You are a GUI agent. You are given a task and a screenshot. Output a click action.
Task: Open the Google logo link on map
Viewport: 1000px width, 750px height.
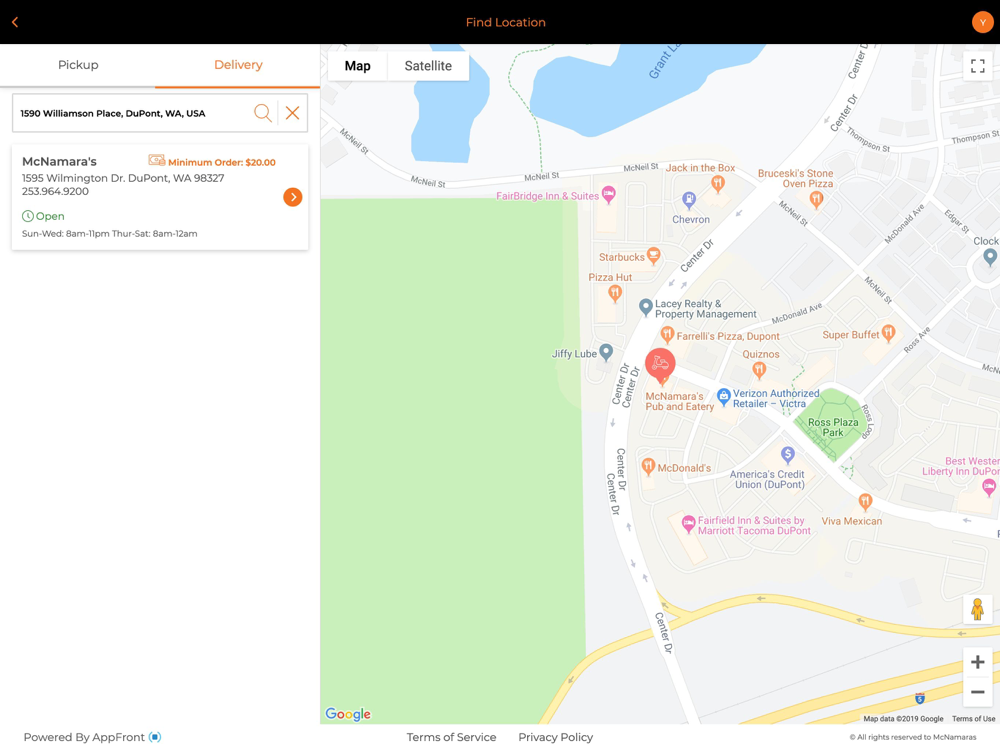coord(348,714)
